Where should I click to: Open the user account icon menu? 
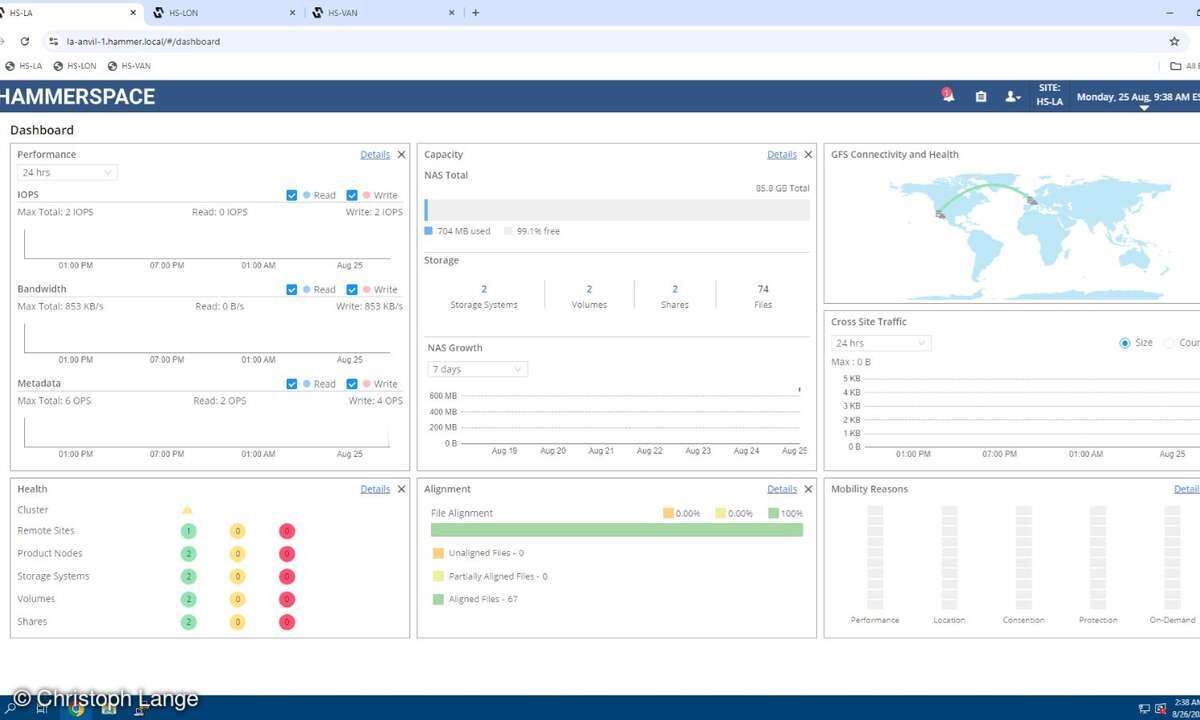(x=1012, y=96)
